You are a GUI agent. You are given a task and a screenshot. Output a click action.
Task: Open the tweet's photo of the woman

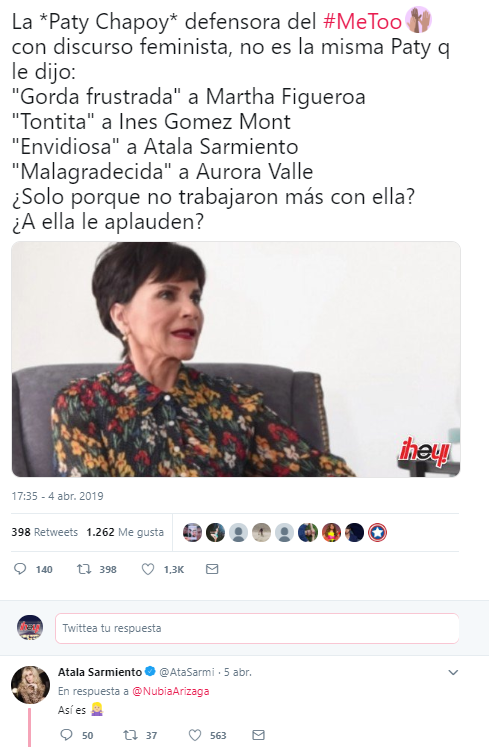tap(236, 359)
